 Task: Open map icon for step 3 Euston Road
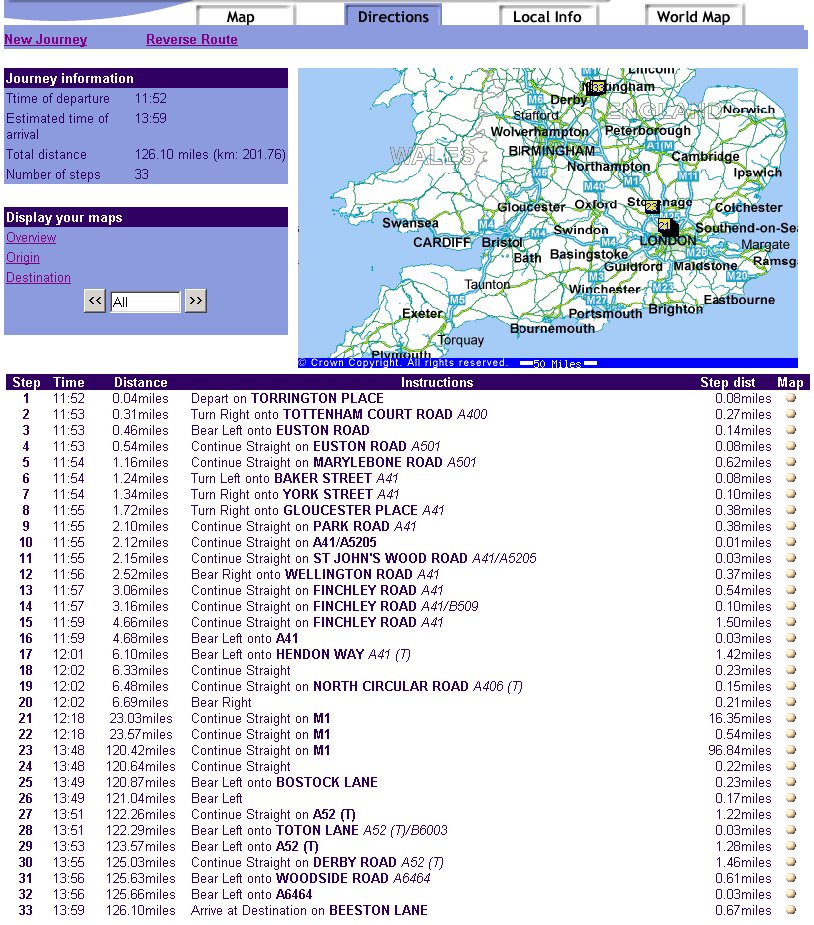point(790,430)
